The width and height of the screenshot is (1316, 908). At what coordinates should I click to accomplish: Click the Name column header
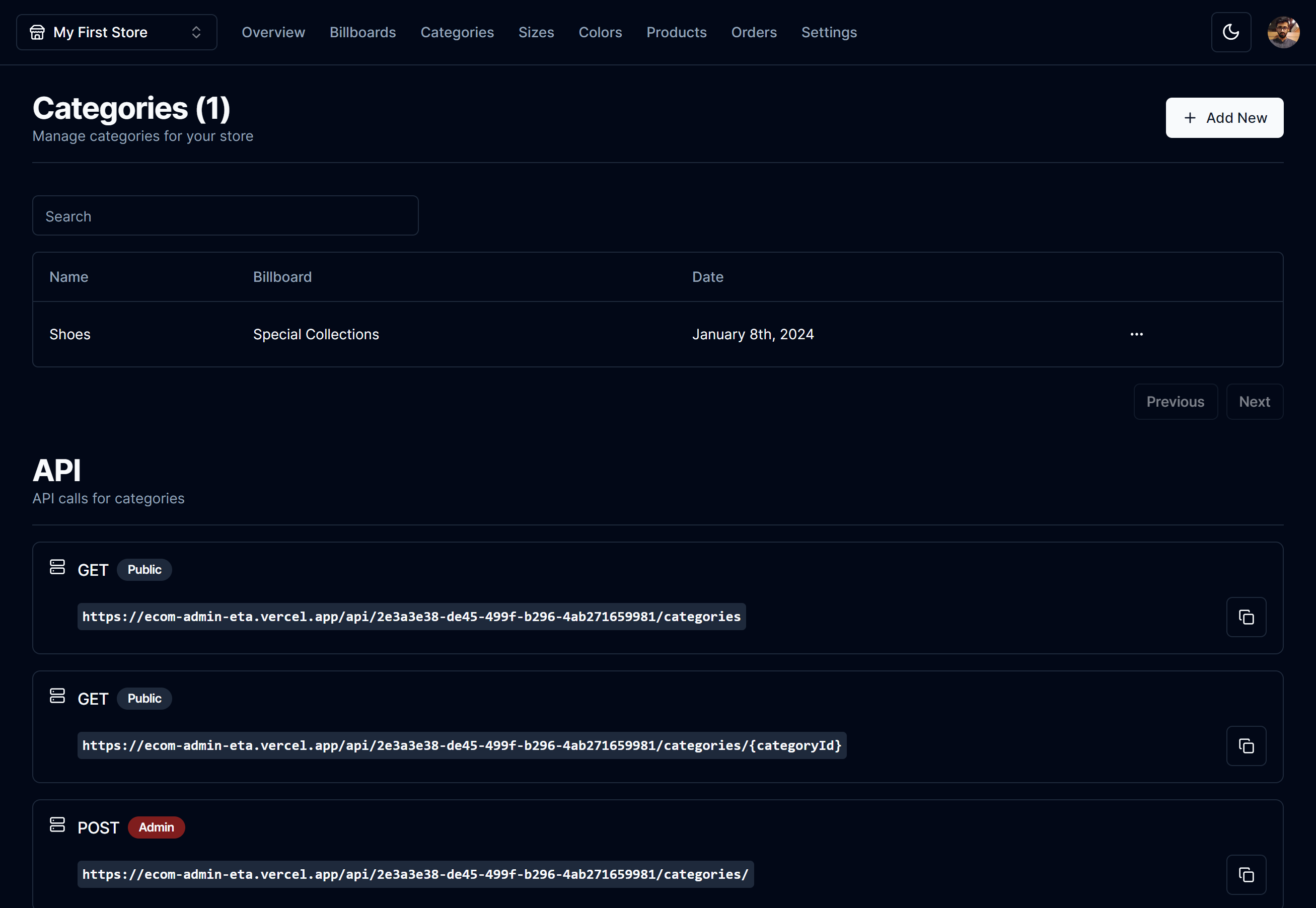(x=69, y=277)
